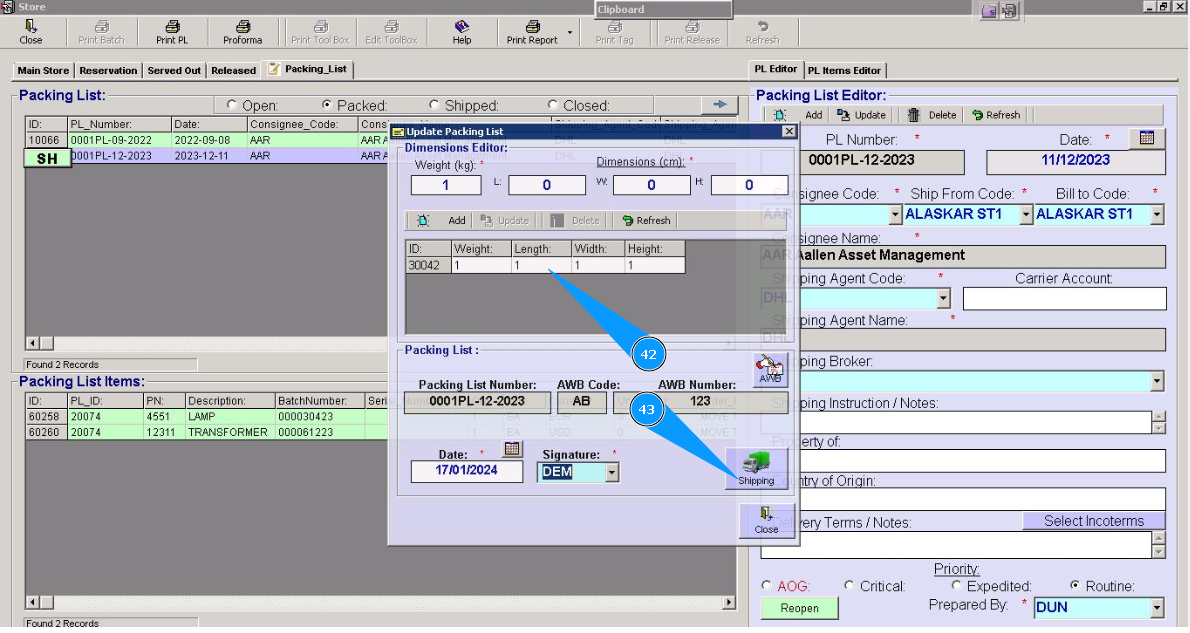Click Delete in Dimensions Editor toolbar
1190x633 pixels.
coord(575,220)
